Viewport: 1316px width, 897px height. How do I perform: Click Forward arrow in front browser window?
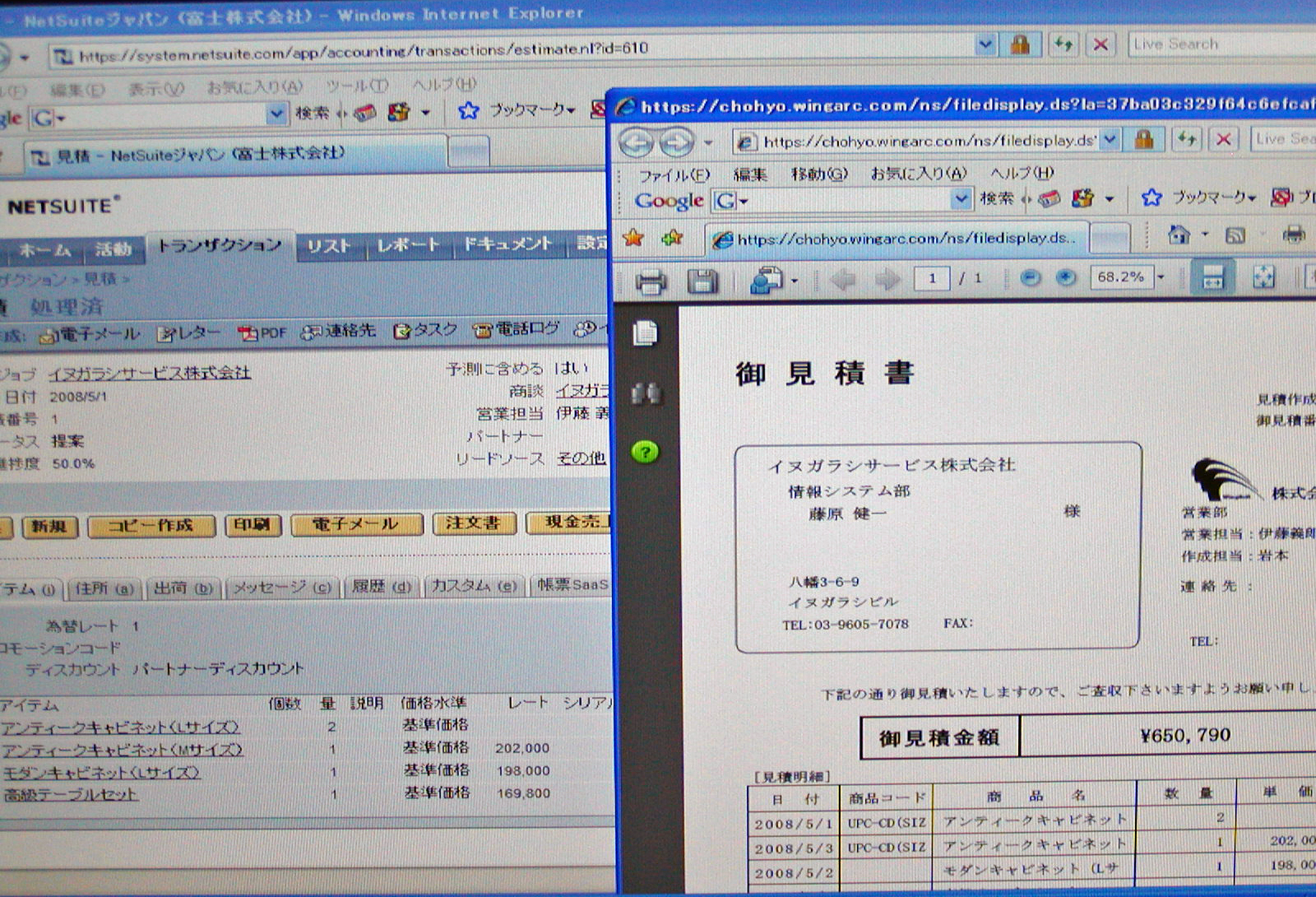676,142
